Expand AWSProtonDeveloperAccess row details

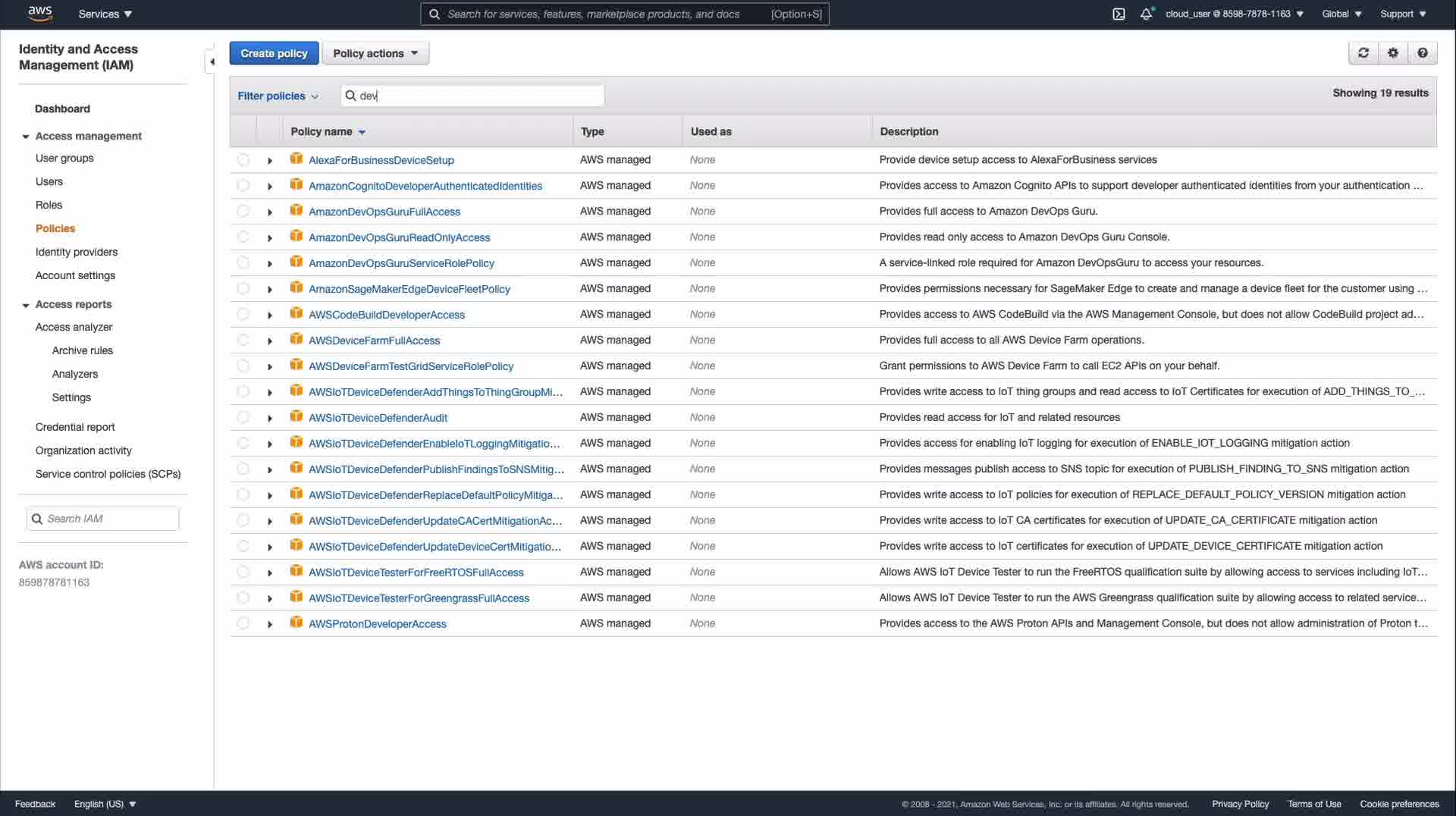click(270, 625)
